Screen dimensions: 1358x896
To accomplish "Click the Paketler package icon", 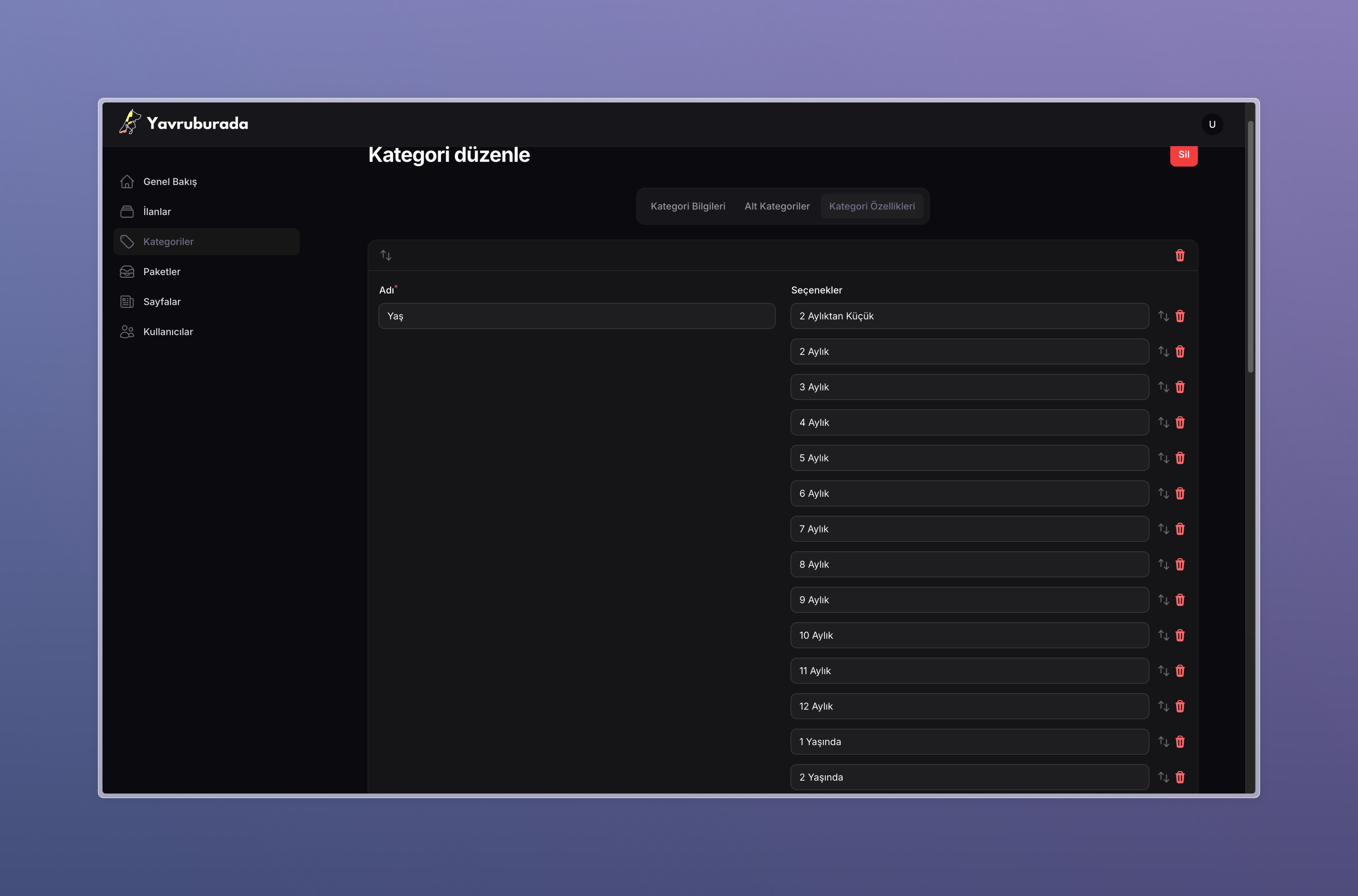I will 127,271.
